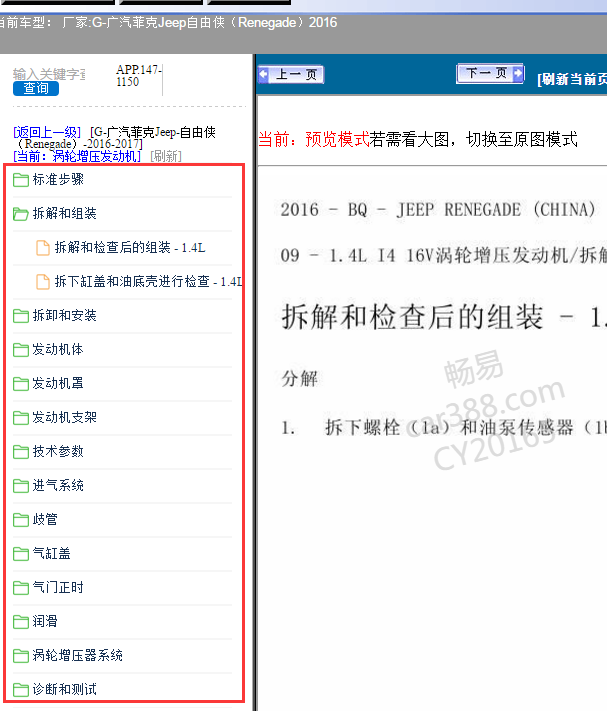The width and height of the screenshot is (607, 711).
Task: Expand the 进气系统 folder
Action: [58, 486]
